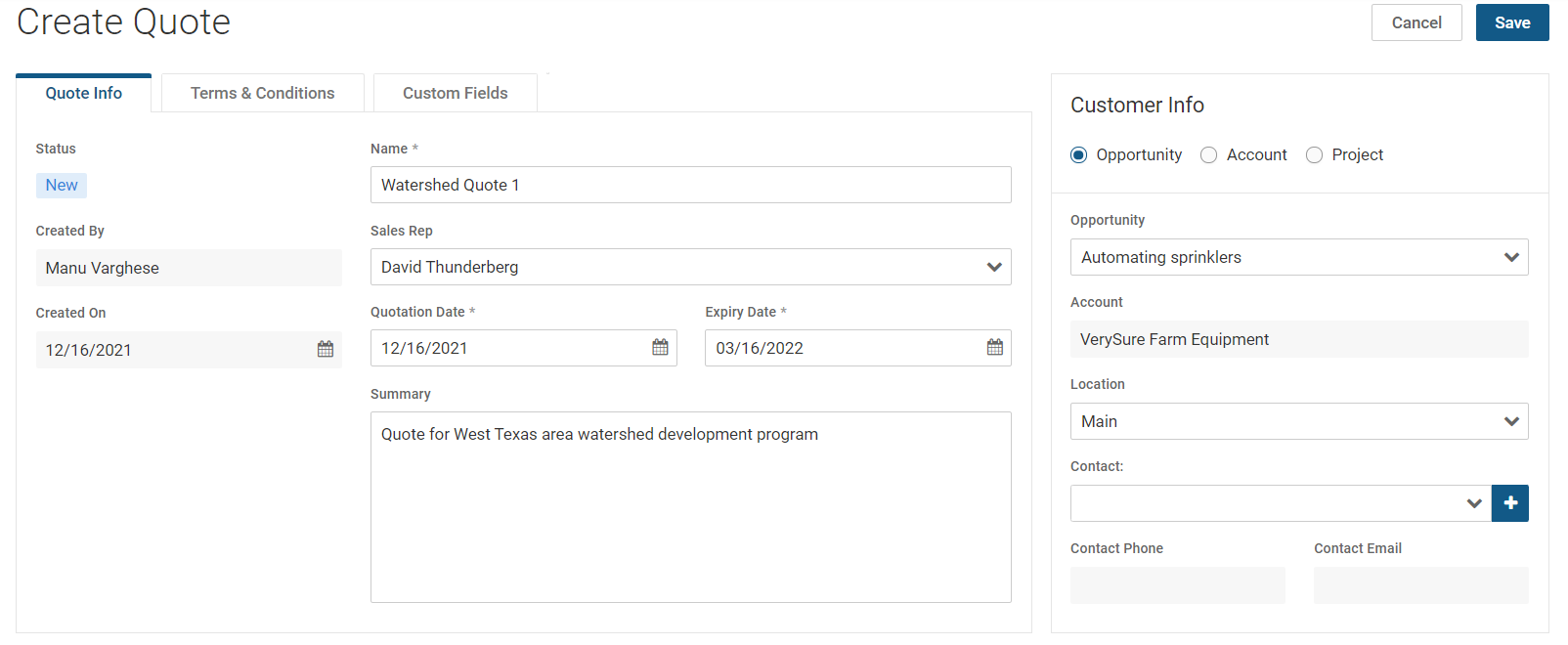Click the New status badge
The height and width of the screenshot is (645, 1568).
[62, 186]
